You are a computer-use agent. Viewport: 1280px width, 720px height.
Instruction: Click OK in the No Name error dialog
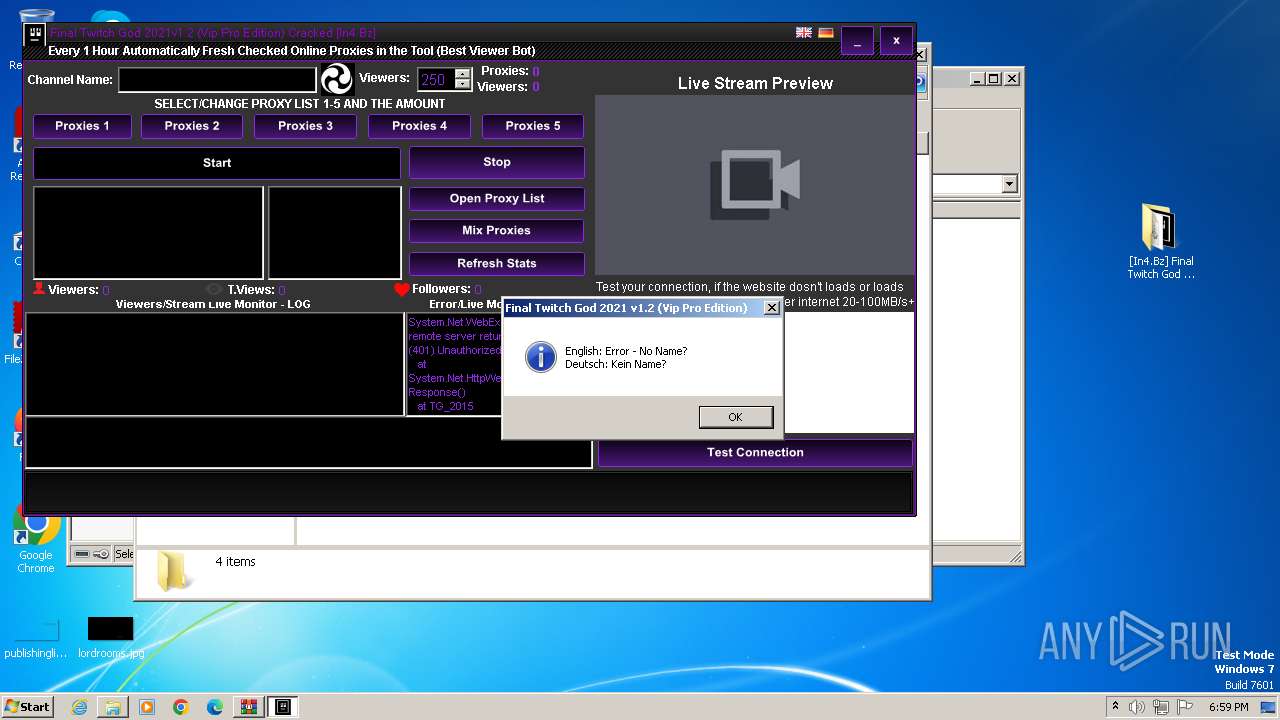click(x=736, y=417)
